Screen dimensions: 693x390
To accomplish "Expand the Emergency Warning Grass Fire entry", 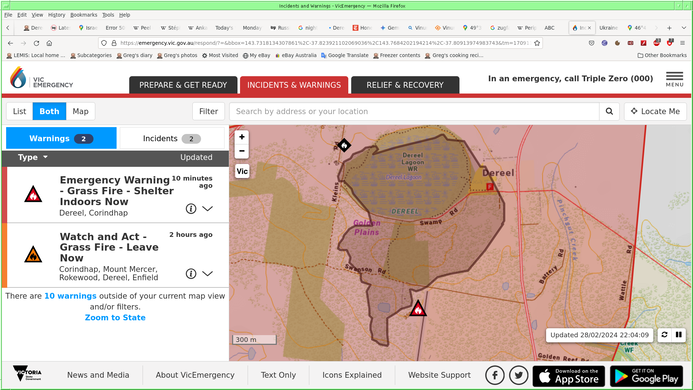I will click(x=207, y=209).
